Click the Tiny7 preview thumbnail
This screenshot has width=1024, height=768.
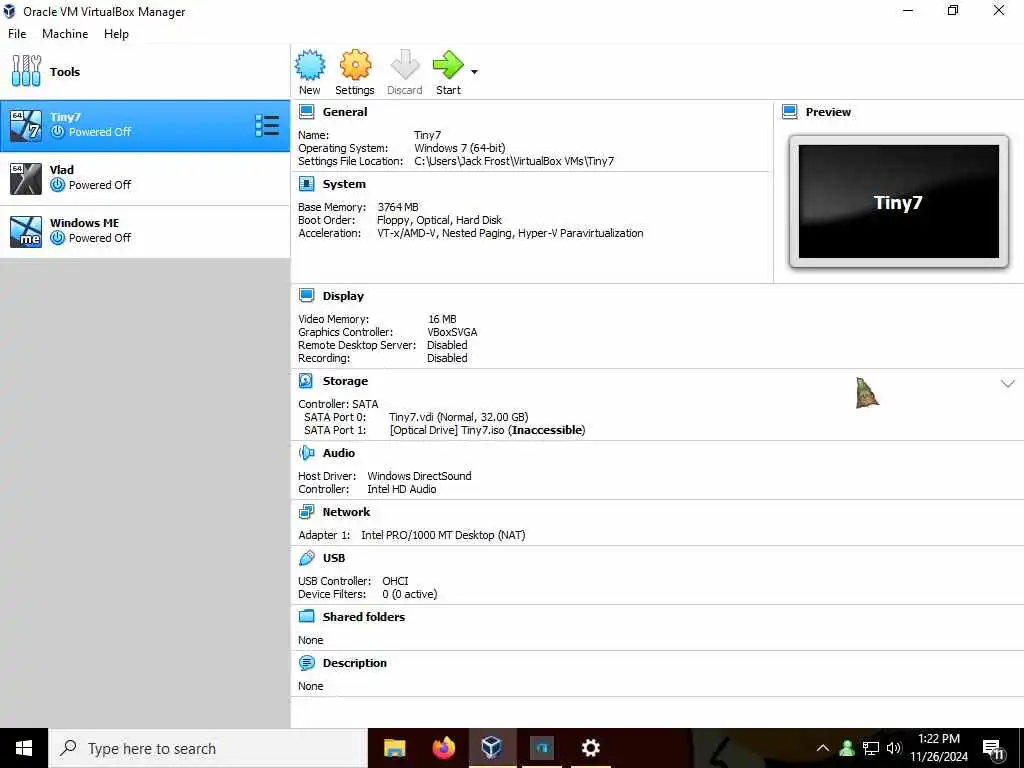pos(899,202)
